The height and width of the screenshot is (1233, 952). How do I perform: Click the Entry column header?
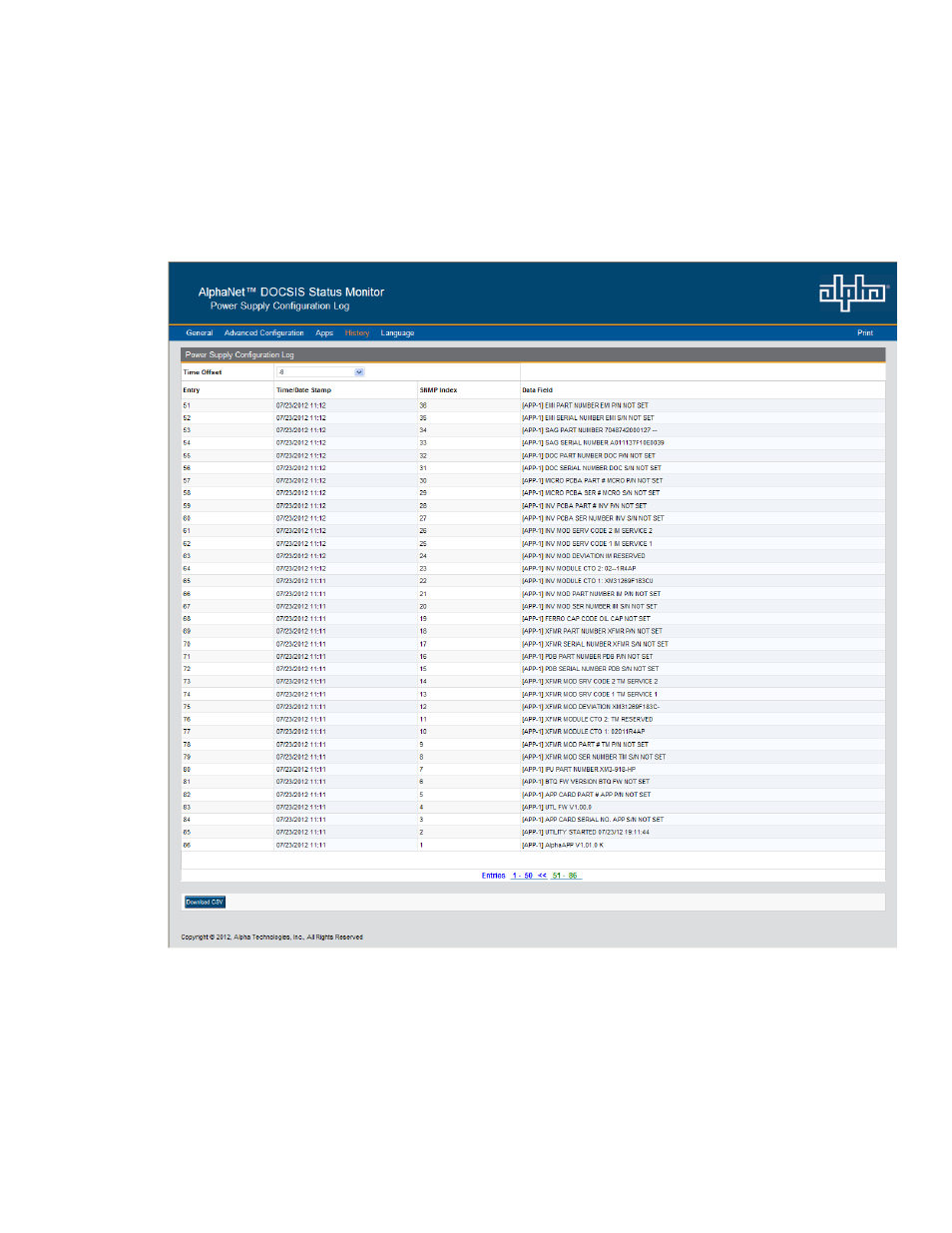click(192, 390)
